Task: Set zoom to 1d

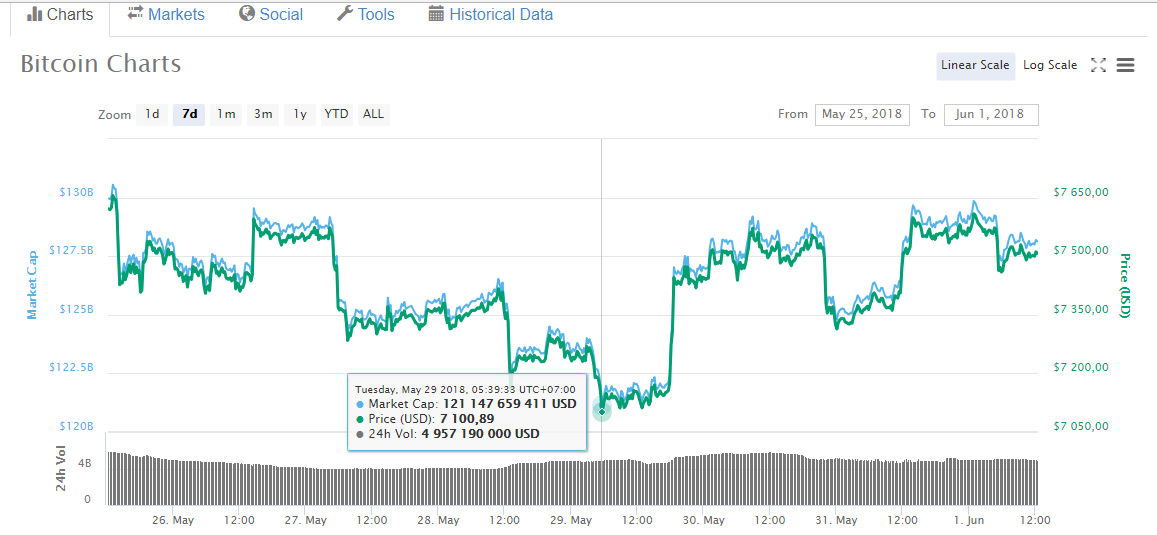Action: click(152, 114)
